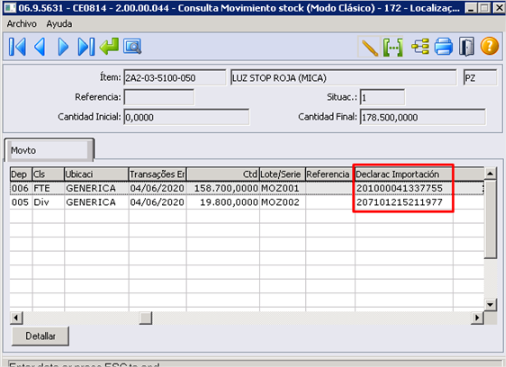Click declaration number 207101215211977

pos(404,202)
